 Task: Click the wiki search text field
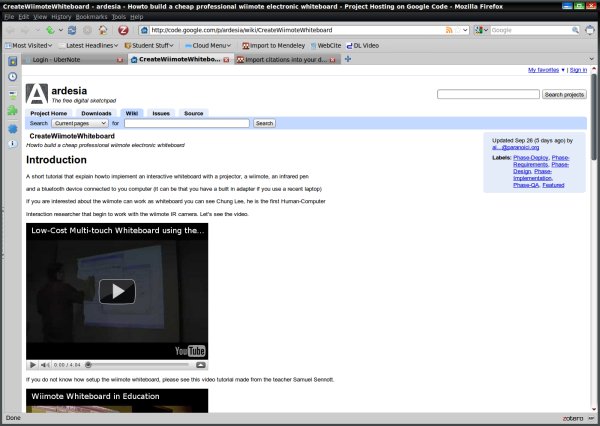pos(186,123)
